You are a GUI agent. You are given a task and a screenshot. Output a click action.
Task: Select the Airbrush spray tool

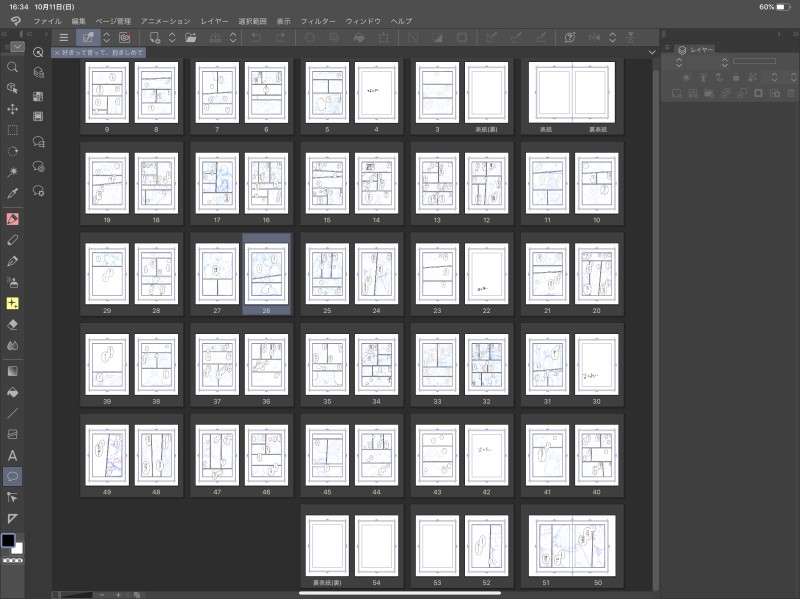(x=12, y=282)
